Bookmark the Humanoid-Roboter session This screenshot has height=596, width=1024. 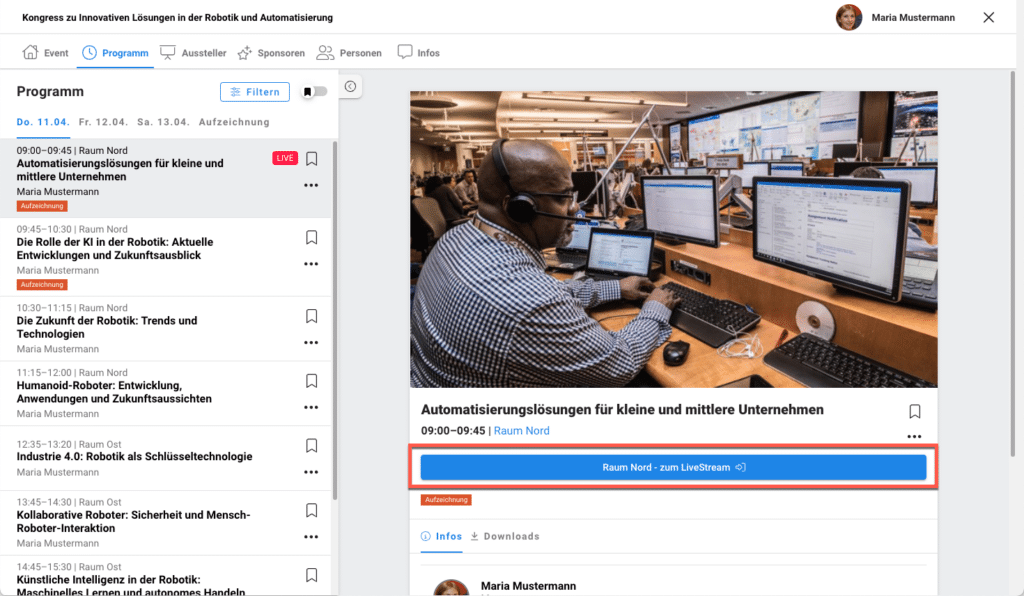[312, 381]
